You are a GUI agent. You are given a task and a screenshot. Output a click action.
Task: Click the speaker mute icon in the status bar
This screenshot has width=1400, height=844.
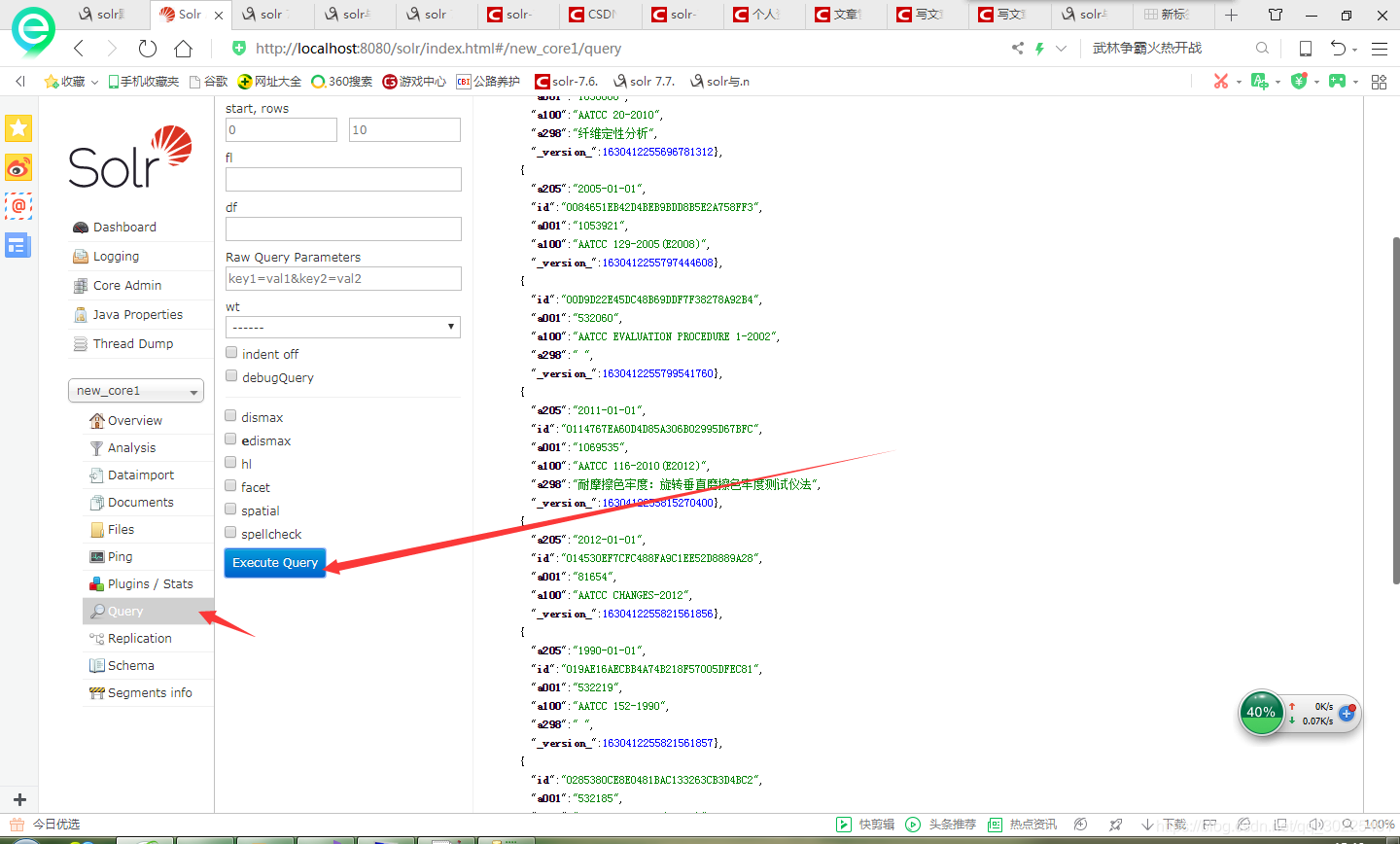point(1316,824)
